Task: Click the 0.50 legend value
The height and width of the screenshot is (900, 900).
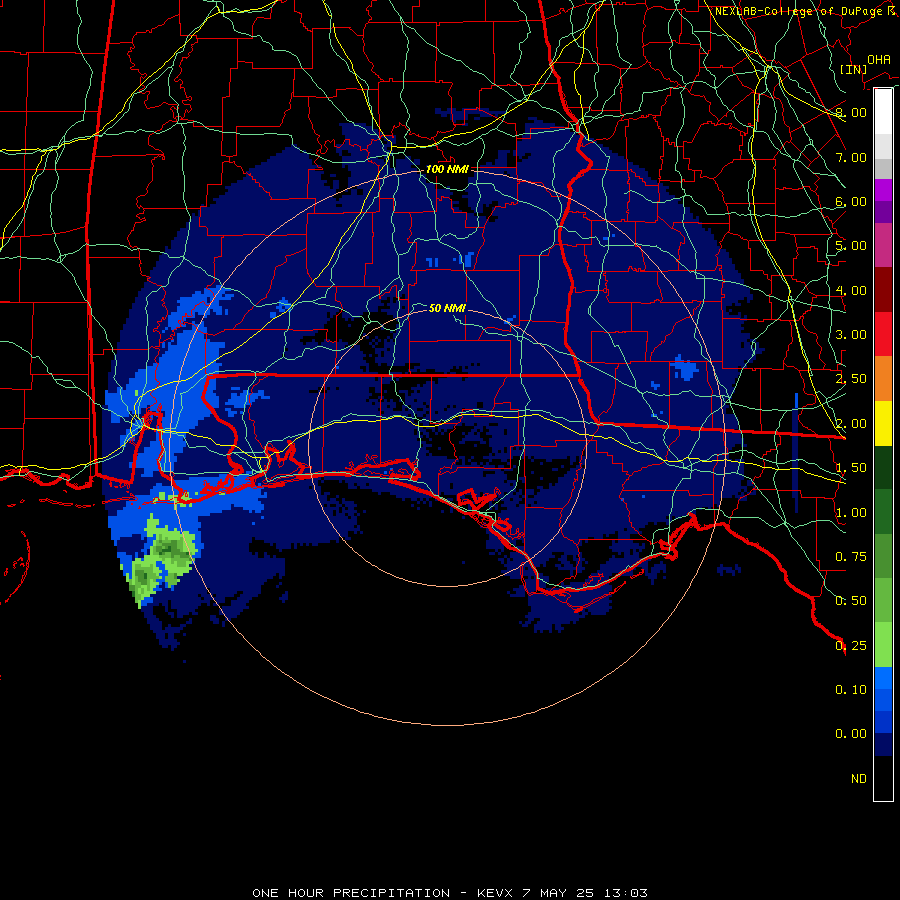Action: coord(851,601)
